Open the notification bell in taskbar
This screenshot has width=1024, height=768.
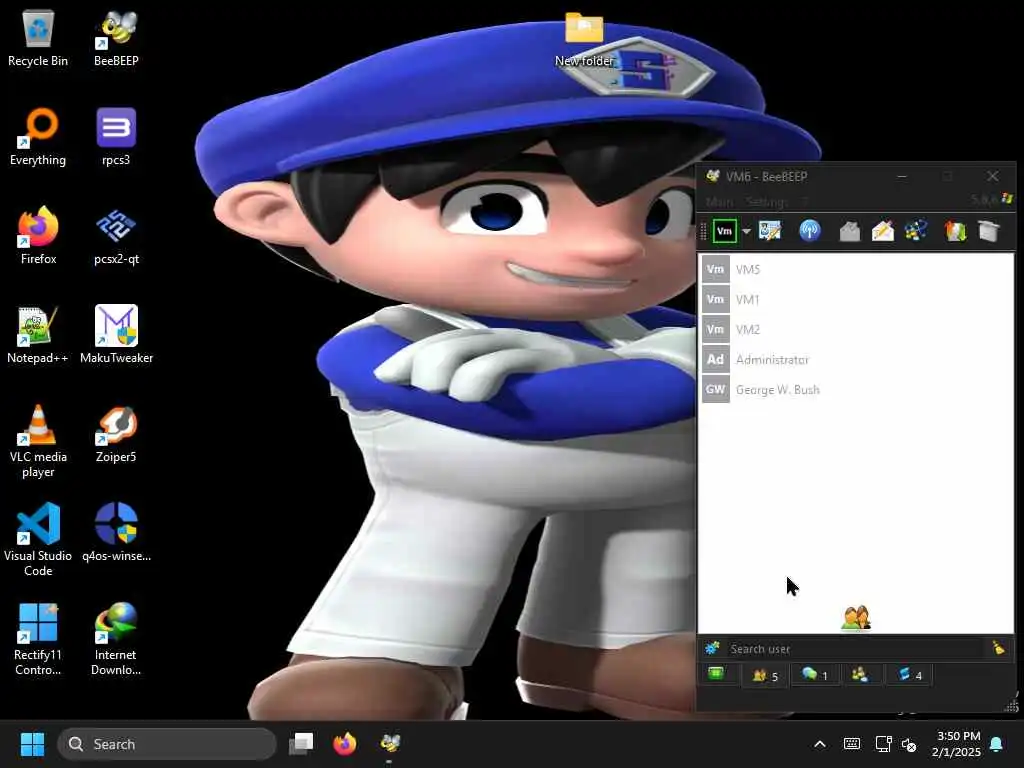pyautogui.click(x=997, y=744)
